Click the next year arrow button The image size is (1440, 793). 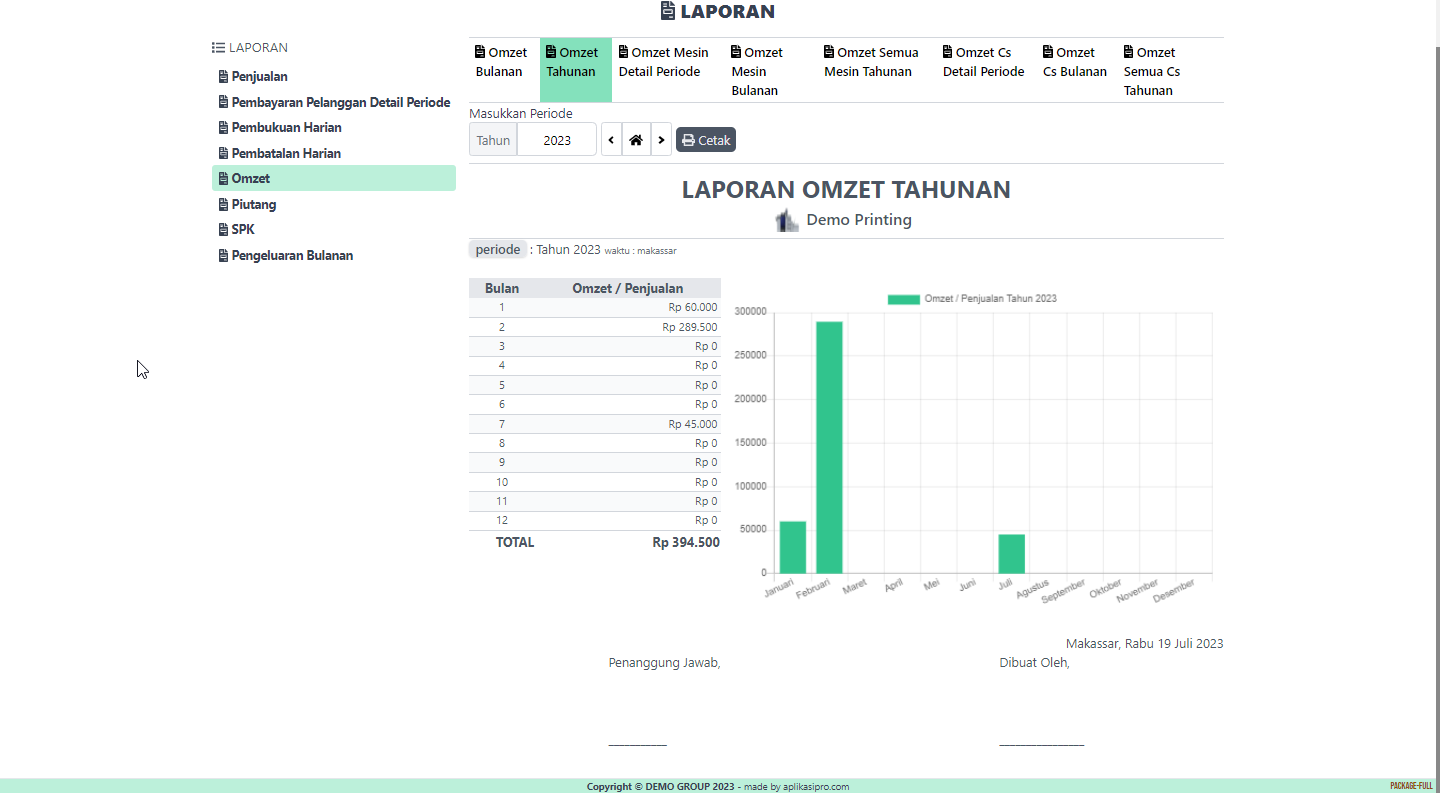661,140
